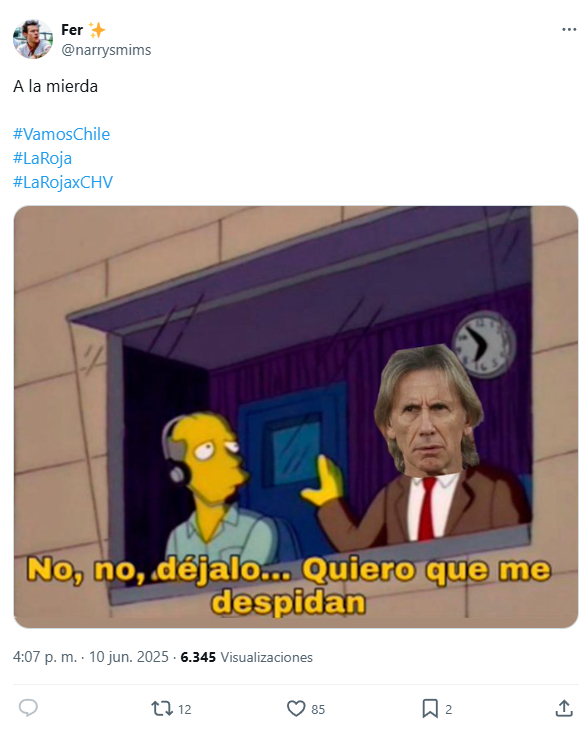The height and width of the screenshot is (736, 587).
Task: Click the repost arrows icon
Action: click(162, 708)
